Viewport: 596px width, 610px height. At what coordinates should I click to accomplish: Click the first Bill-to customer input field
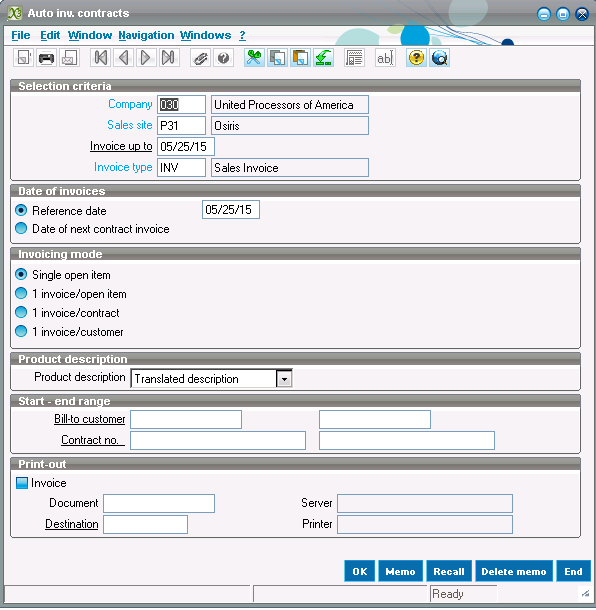coord(186,419)
